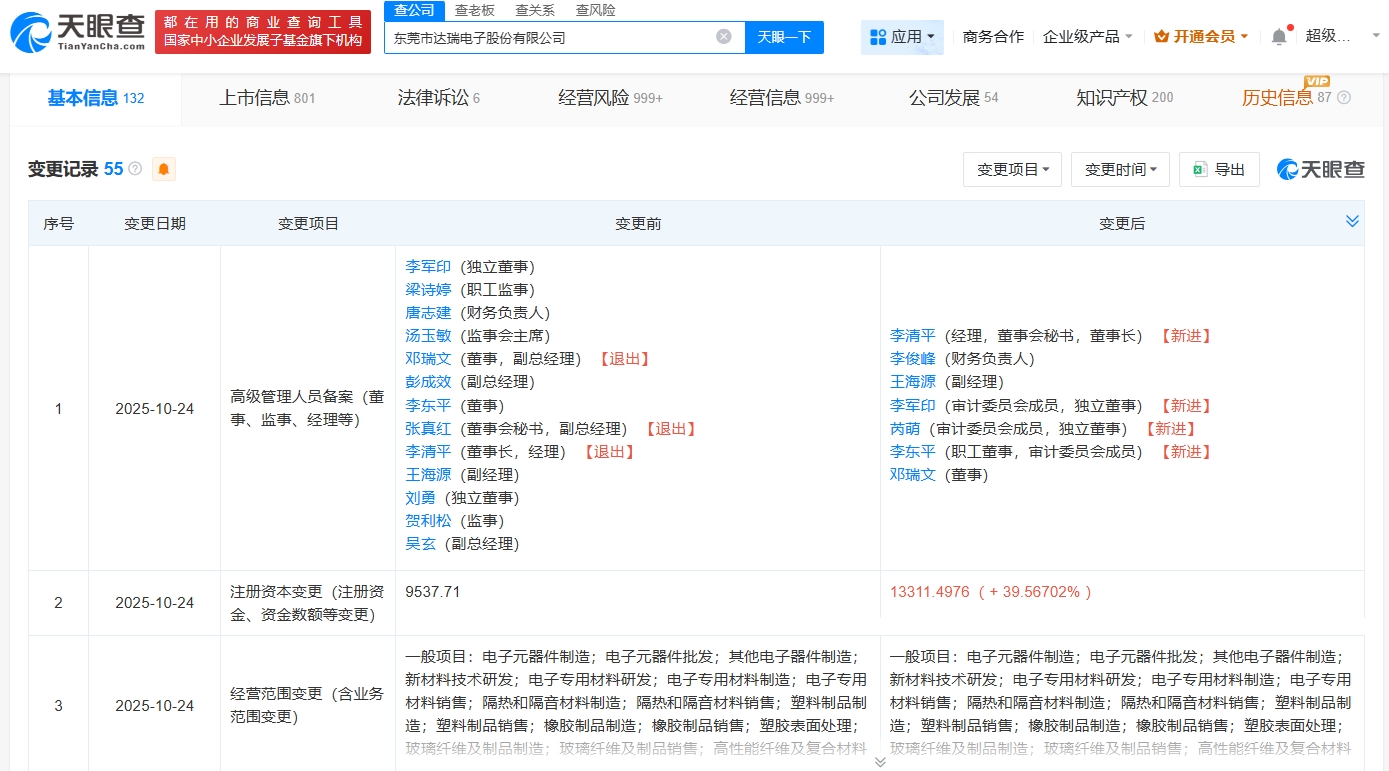Click into the company search input field

(x=550, y=37)
